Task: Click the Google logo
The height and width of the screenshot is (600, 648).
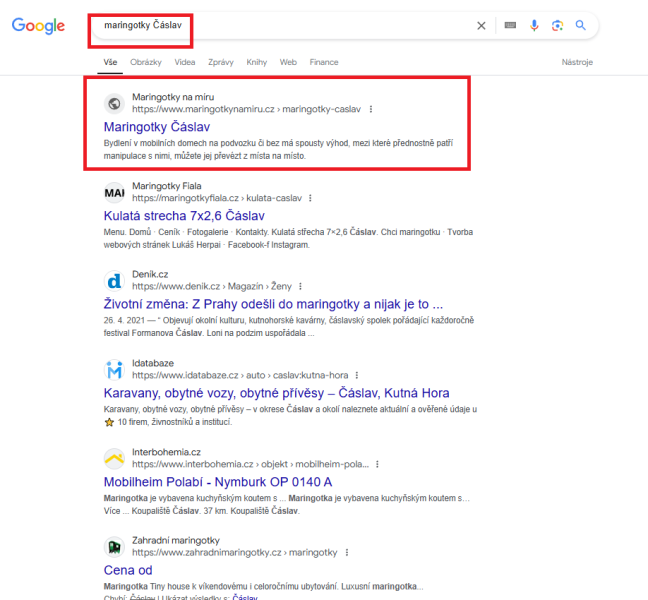Action: [38, 26]
